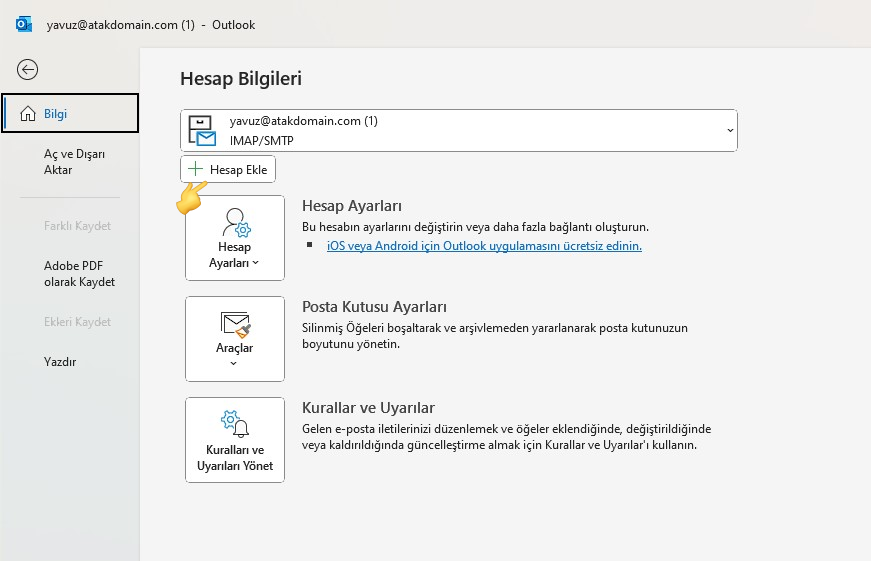The image size is (871, 561).
Task: Open the Bilgi tab
Action: 70,113
